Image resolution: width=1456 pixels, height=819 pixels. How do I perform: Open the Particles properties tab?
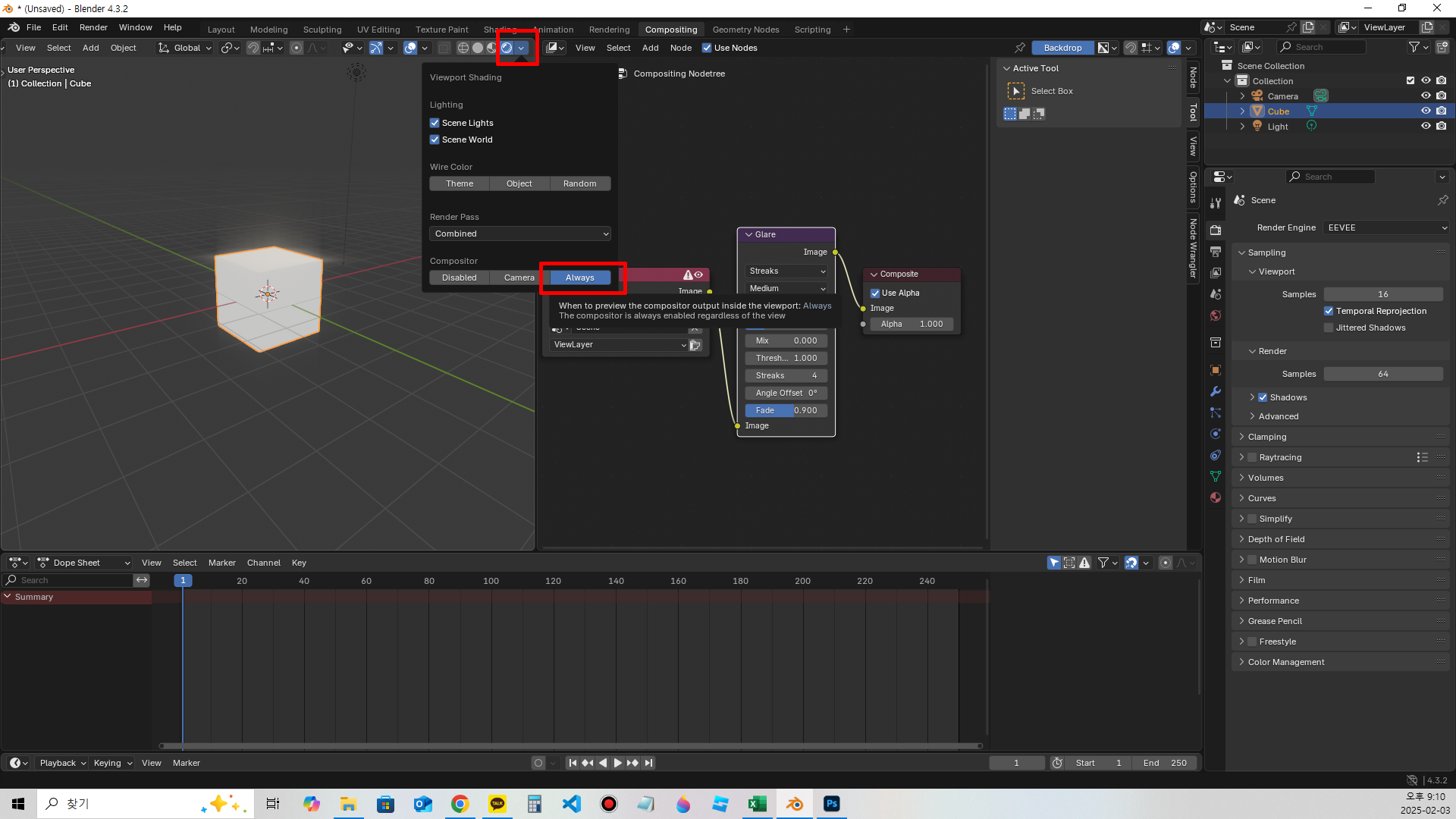coord(1216,413)
